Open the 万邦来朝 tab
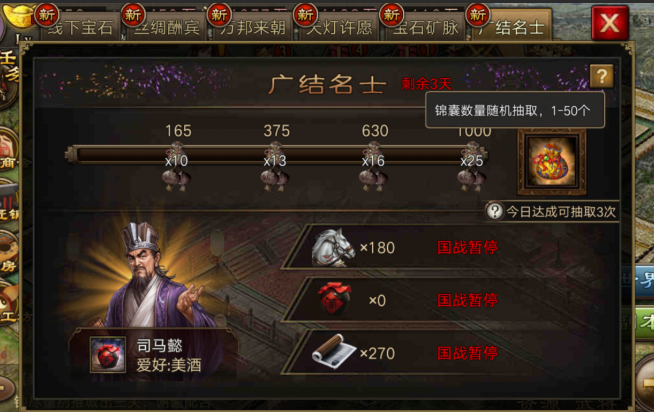This screenshot has height=412, width=654. click(253, 27)
